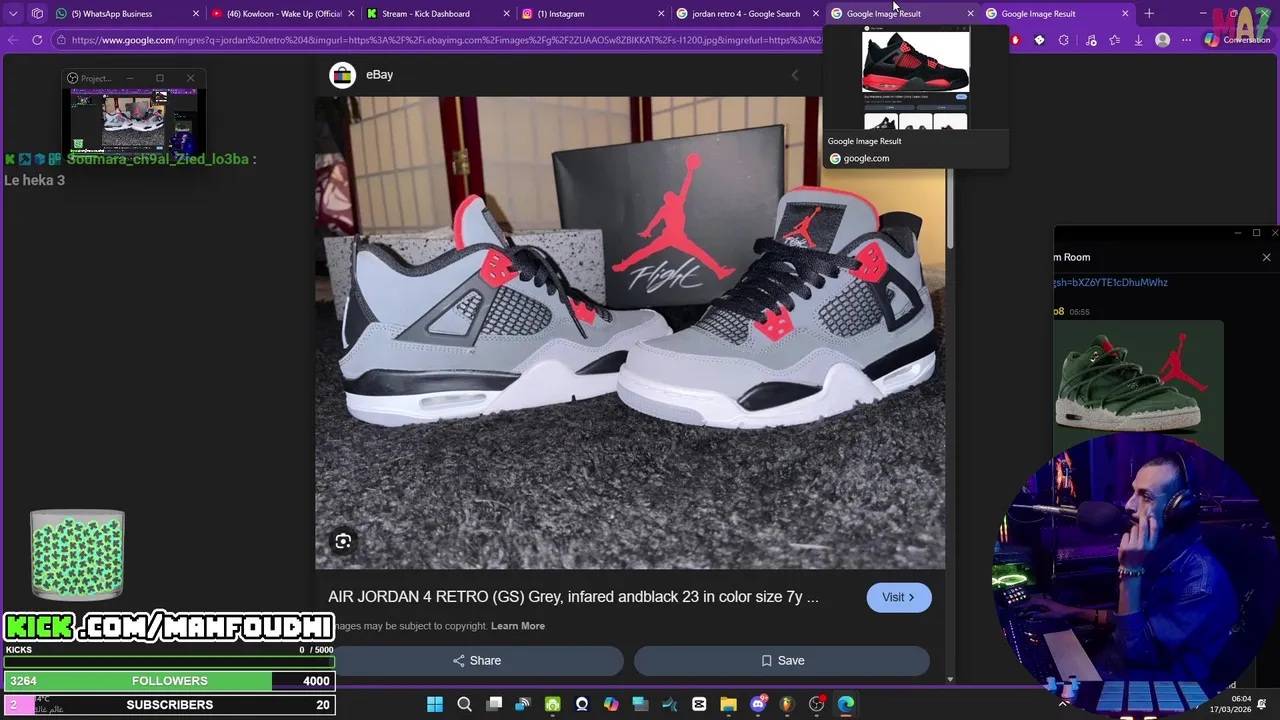
Task: Open the Favorites star list icon
Action: tap(1114, 40)
